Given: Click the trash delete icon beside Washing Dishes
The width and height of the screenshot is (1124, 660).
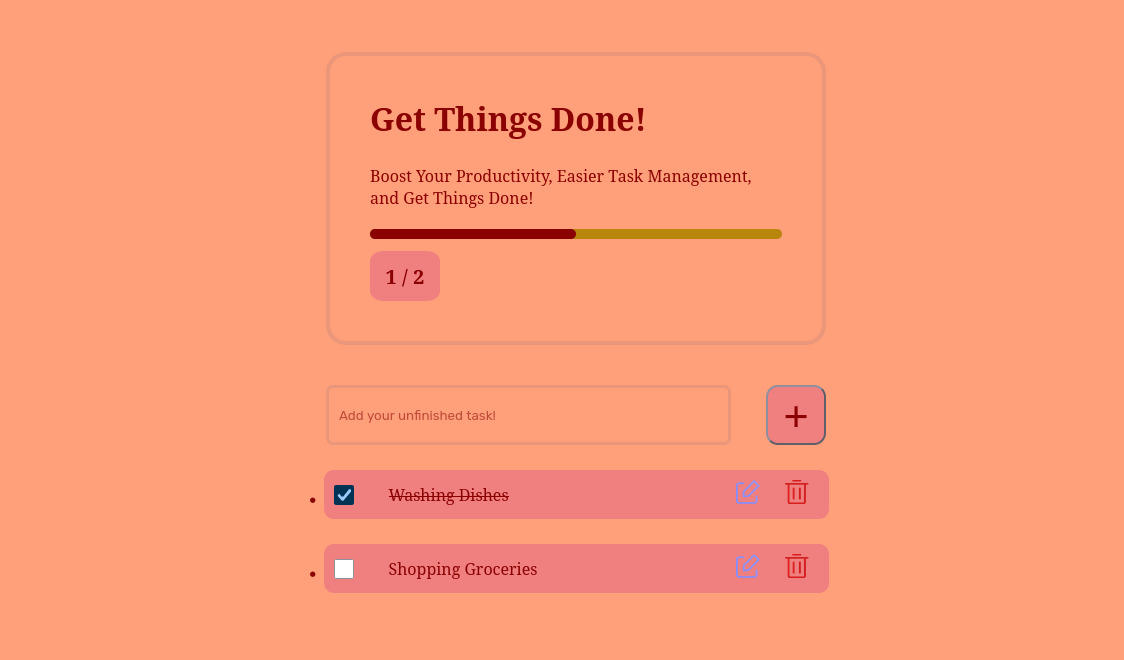Looking at the screenshot, I should tap(796, 492).
